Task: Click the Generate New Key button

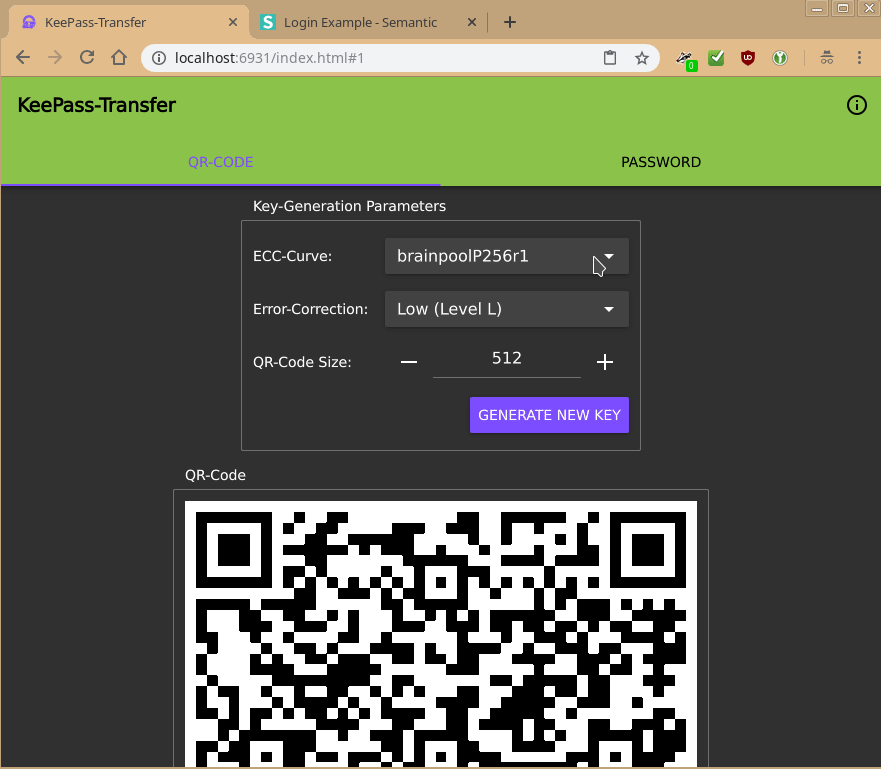Action: pyautogui.click(x=550, y=415)
